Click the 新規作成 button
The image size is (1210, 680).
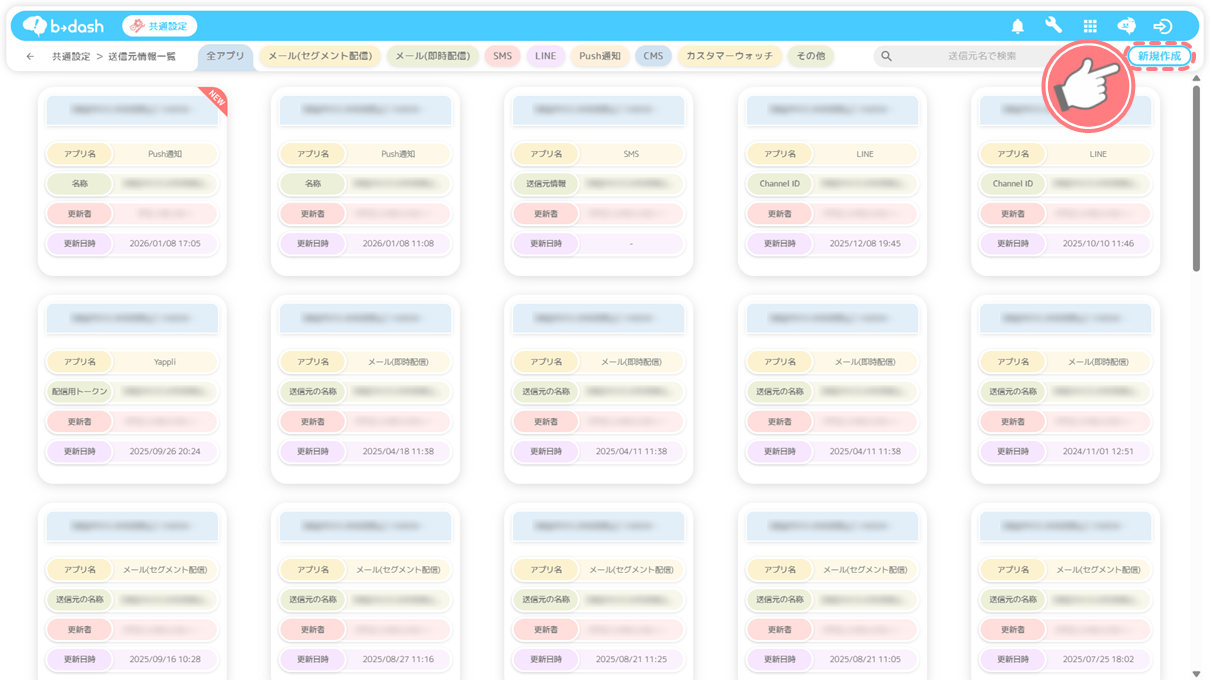1159,56
